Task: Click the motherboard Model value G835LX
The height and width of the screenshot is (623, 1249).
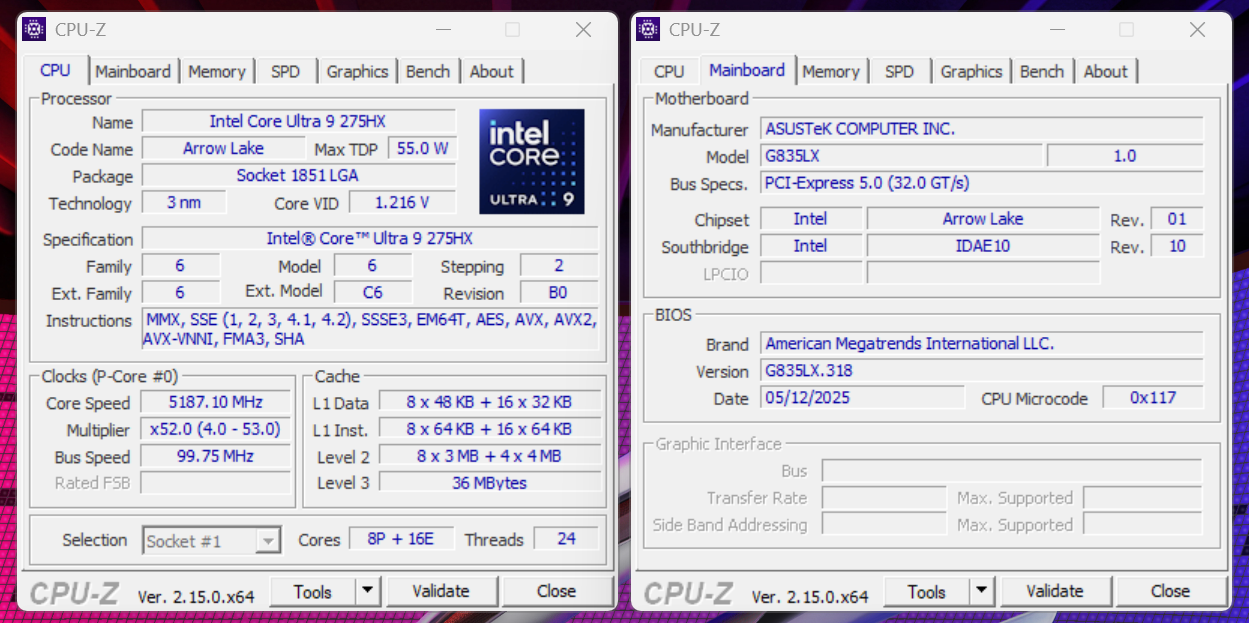Action: (x=901, y=155)
